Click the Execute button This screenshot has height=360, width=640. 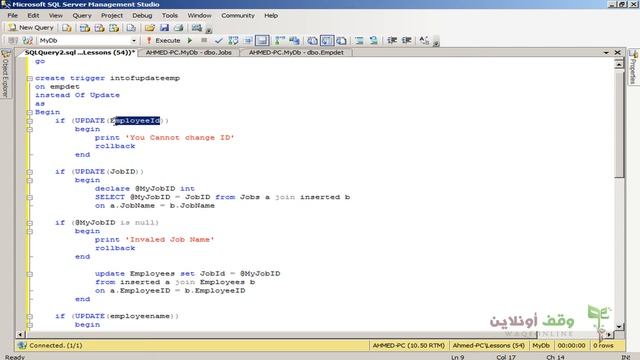164,40
